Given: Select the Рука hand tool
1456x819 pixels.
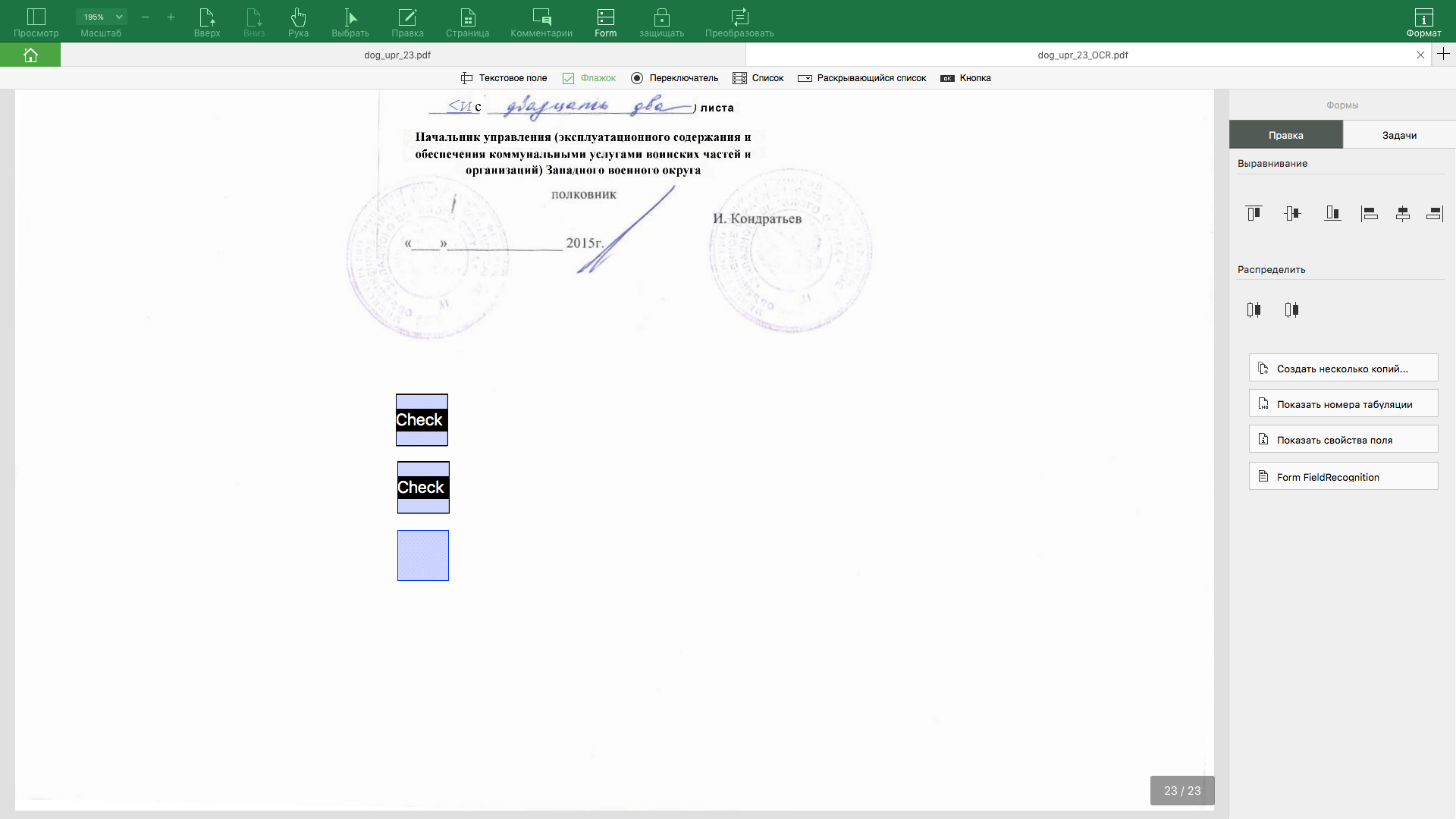Looking at the screenshot, I should tap(298, 22).
